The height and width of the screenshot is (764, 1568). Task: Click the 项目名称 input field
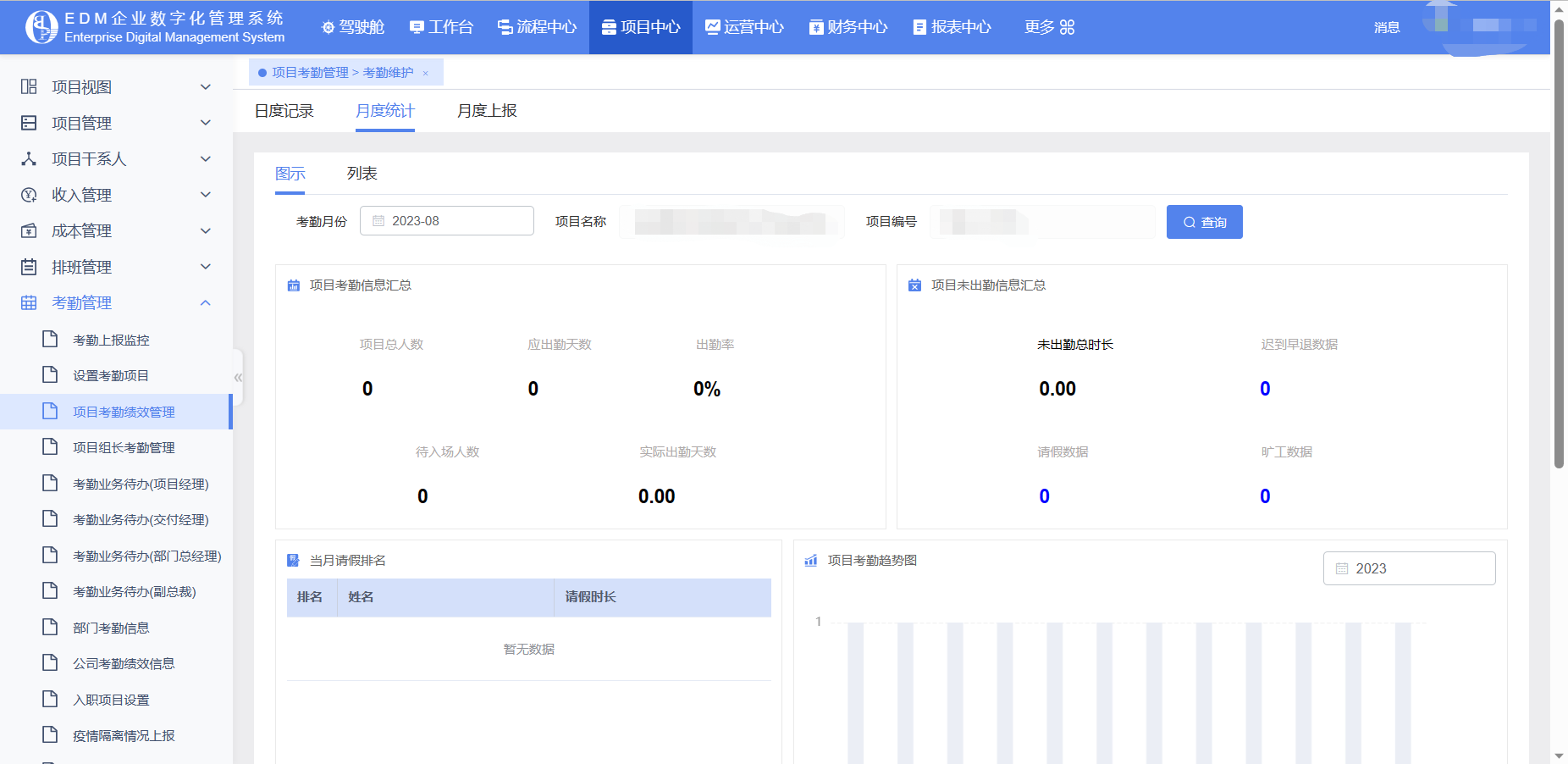coord(732,222)
